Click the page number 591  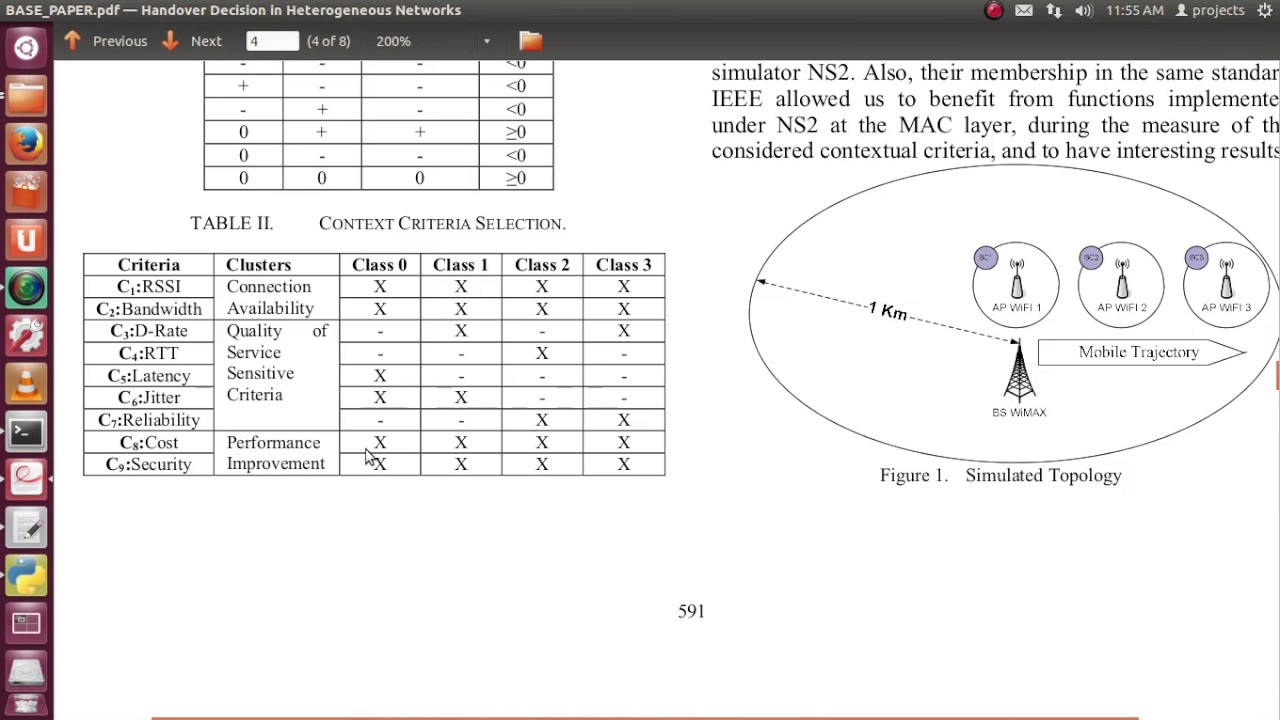(x=691, y=611)
